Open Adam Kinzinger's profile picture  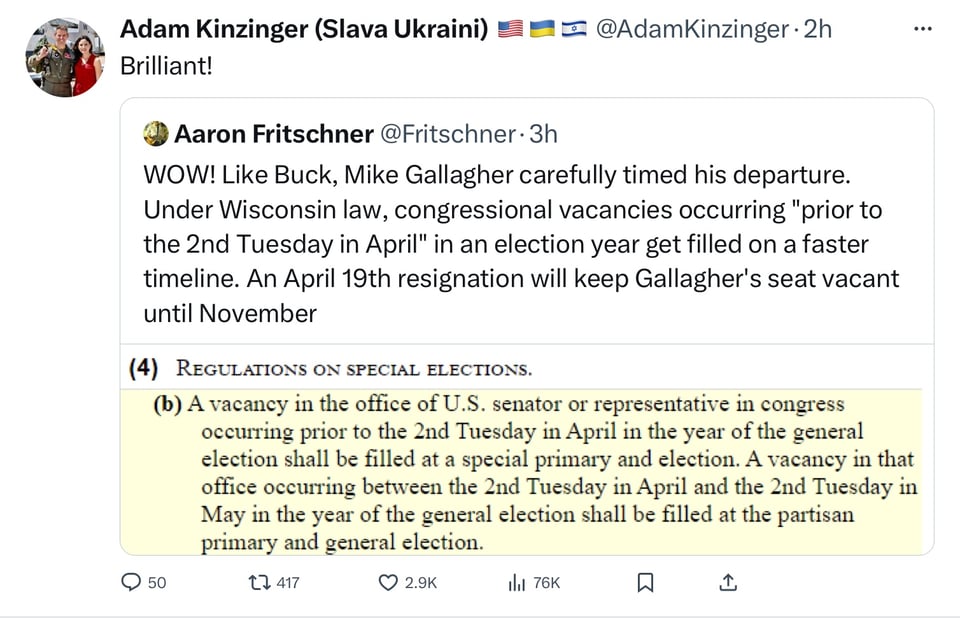pos(65,57)
